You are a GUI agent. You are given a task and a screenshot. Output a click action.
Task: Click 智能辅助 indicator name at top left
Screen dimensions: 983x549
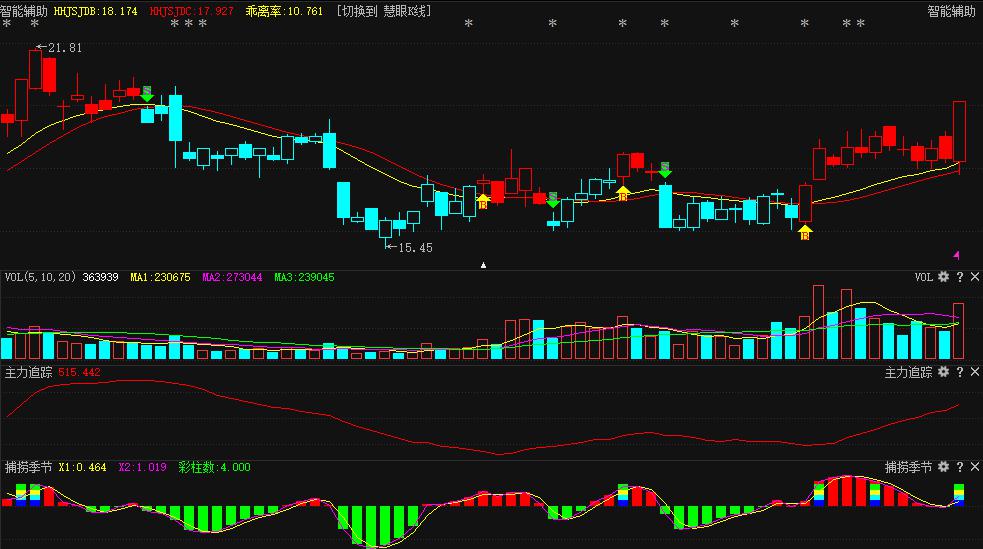tap(24, 11)
